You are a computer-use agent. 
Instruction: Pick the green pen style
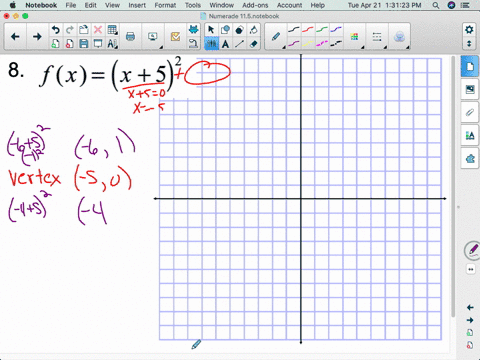(x=322, y=30)
